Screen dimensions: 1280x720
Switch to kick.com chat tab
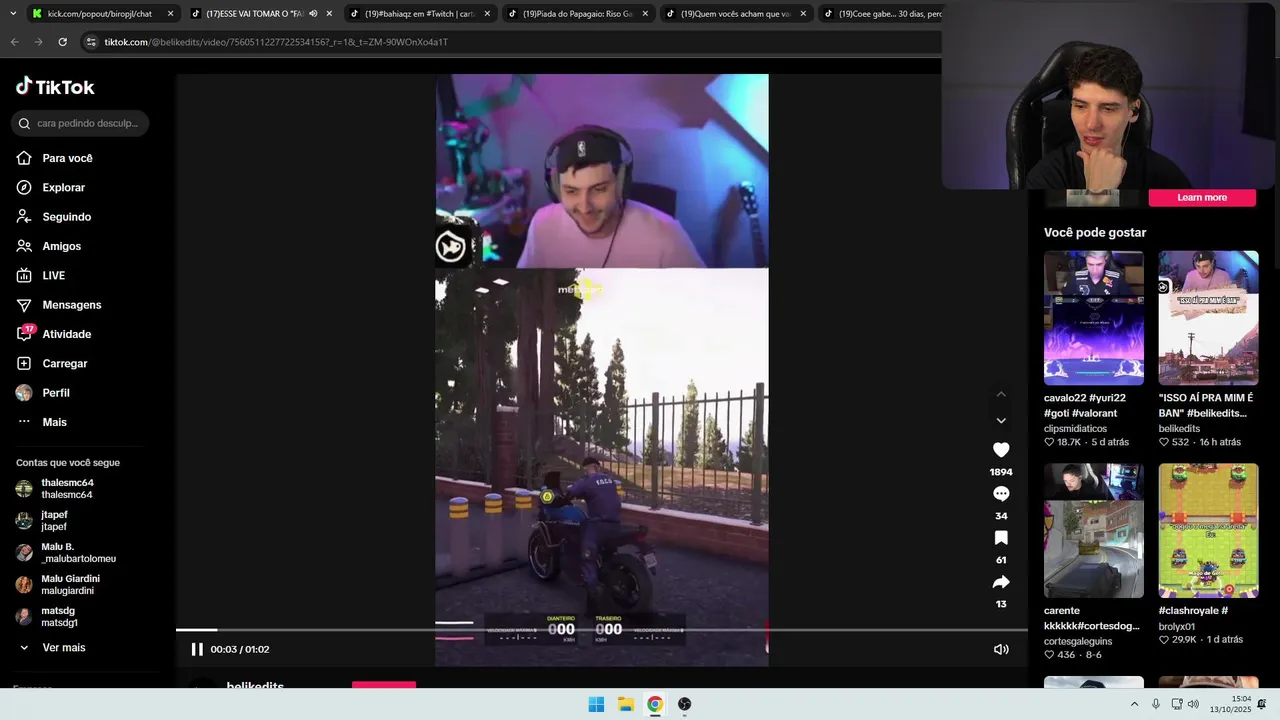[99, 14]
